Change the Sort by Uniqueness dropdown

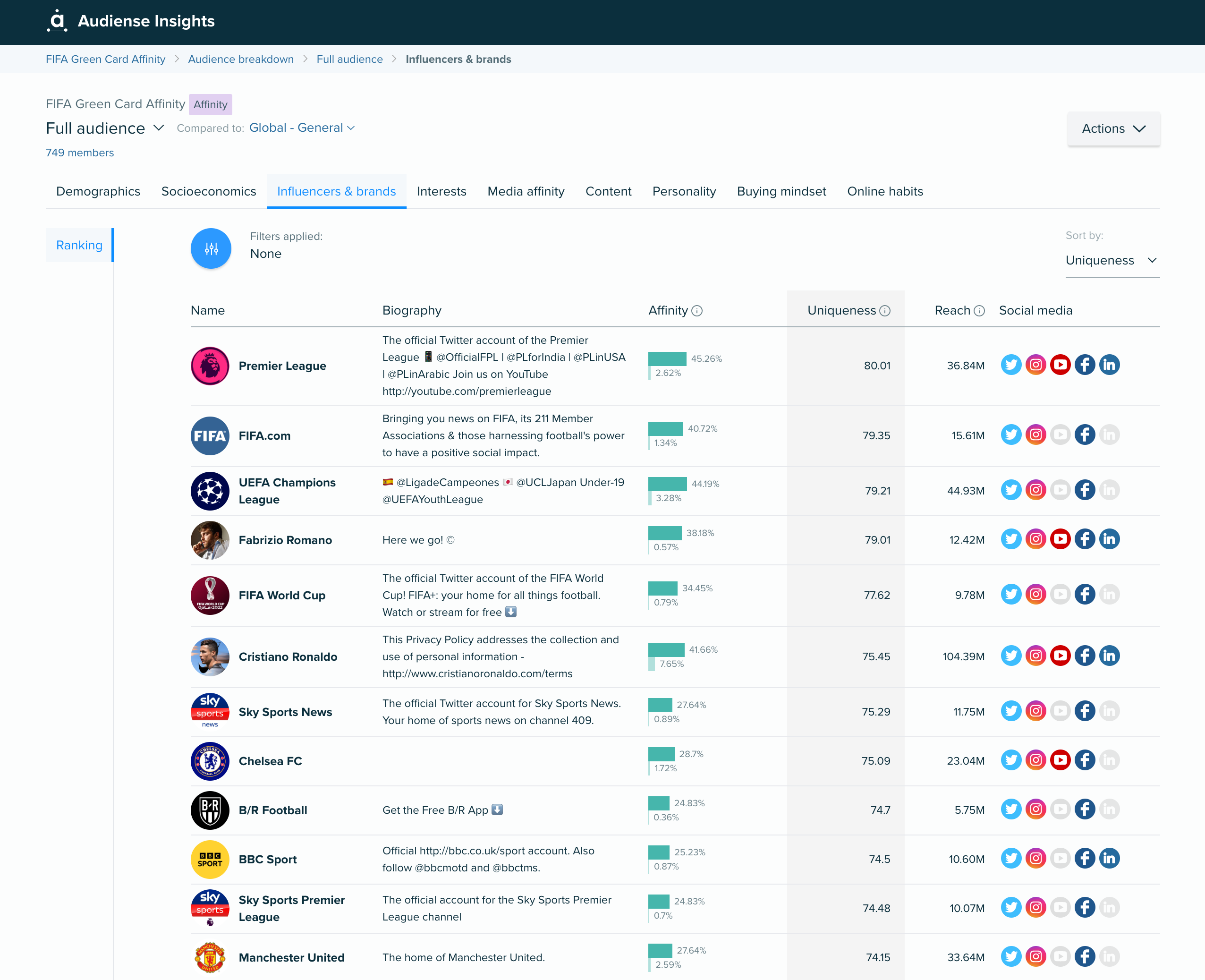pyautogui.click(x=1112, y=260)
